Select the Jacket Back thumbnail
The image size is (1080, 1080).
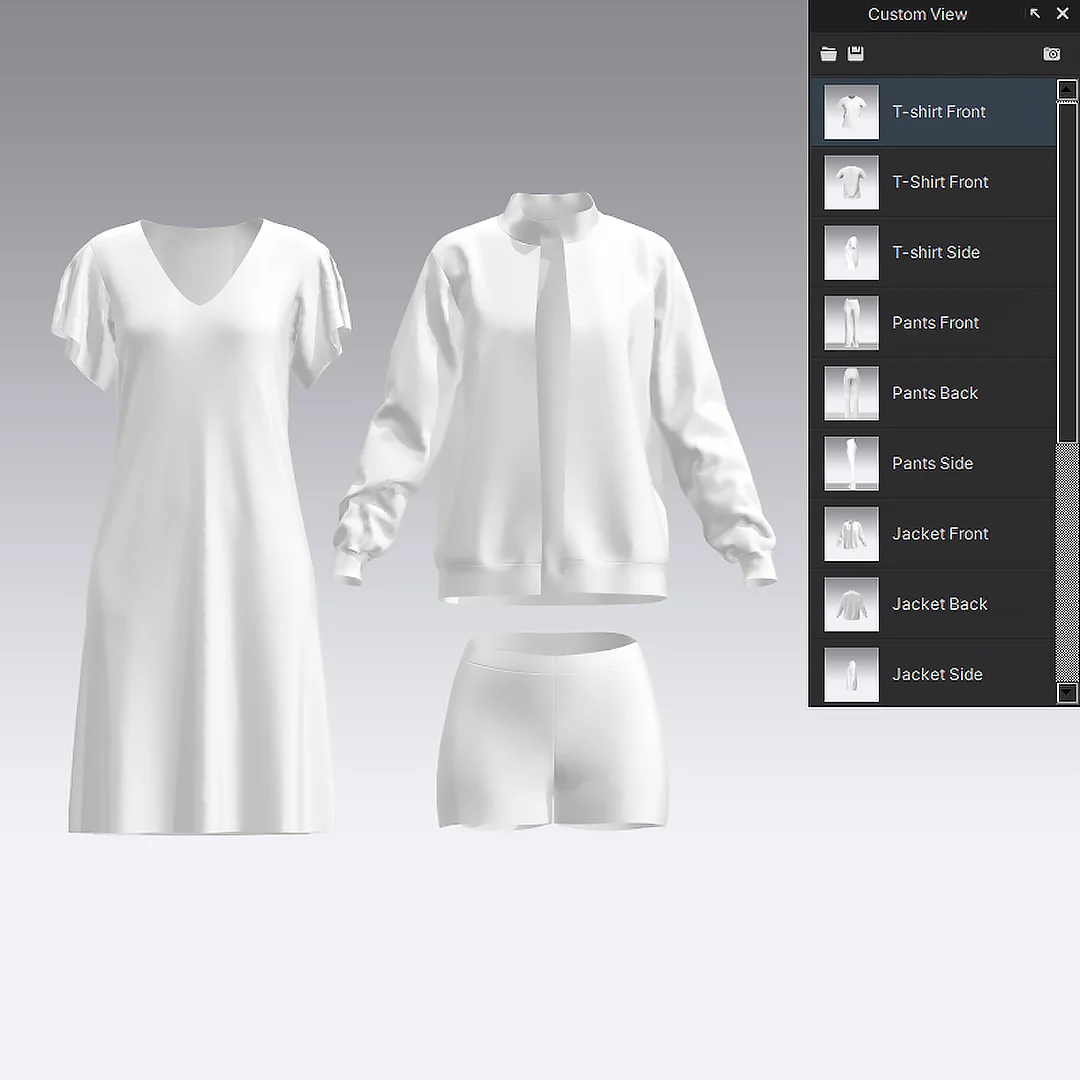click(851, 604)
